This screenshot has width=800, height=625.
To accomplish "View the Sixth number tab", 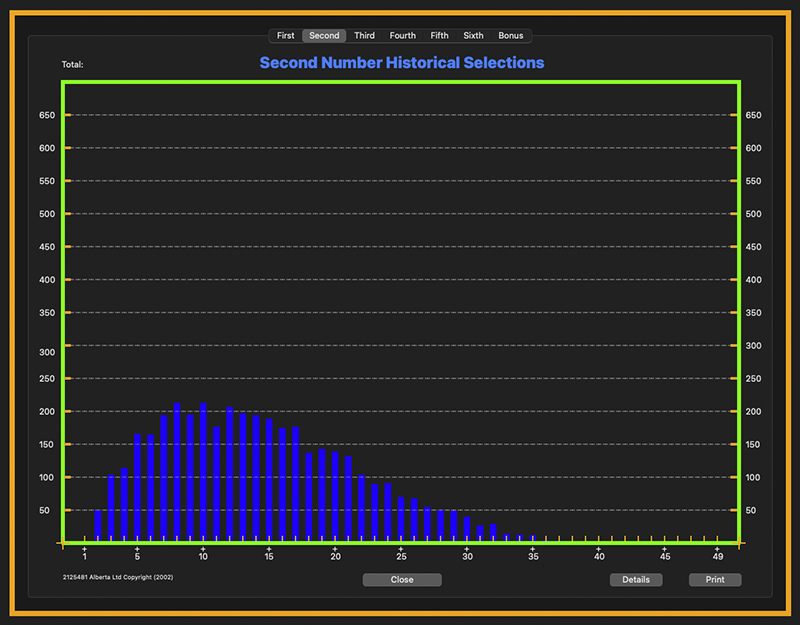I will (473, 36).
